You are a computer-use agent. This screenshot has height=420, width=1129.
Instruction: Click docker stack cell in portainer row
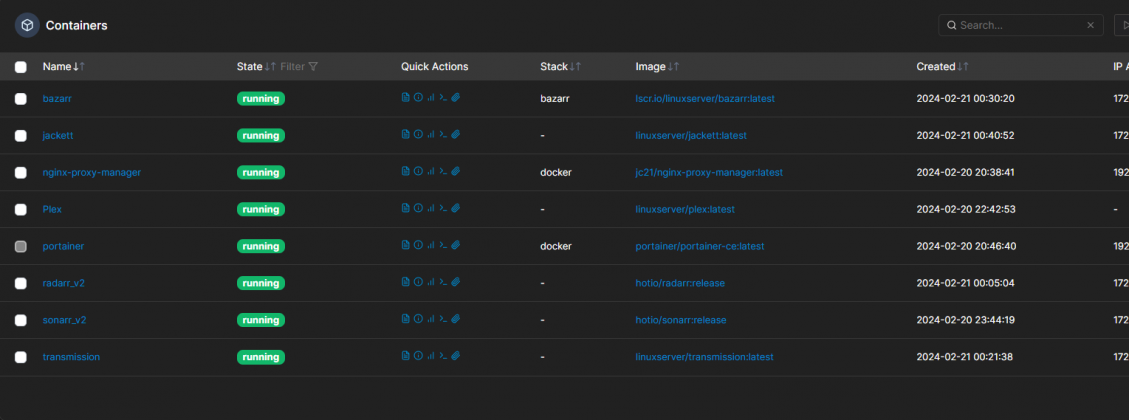[555, 246]
